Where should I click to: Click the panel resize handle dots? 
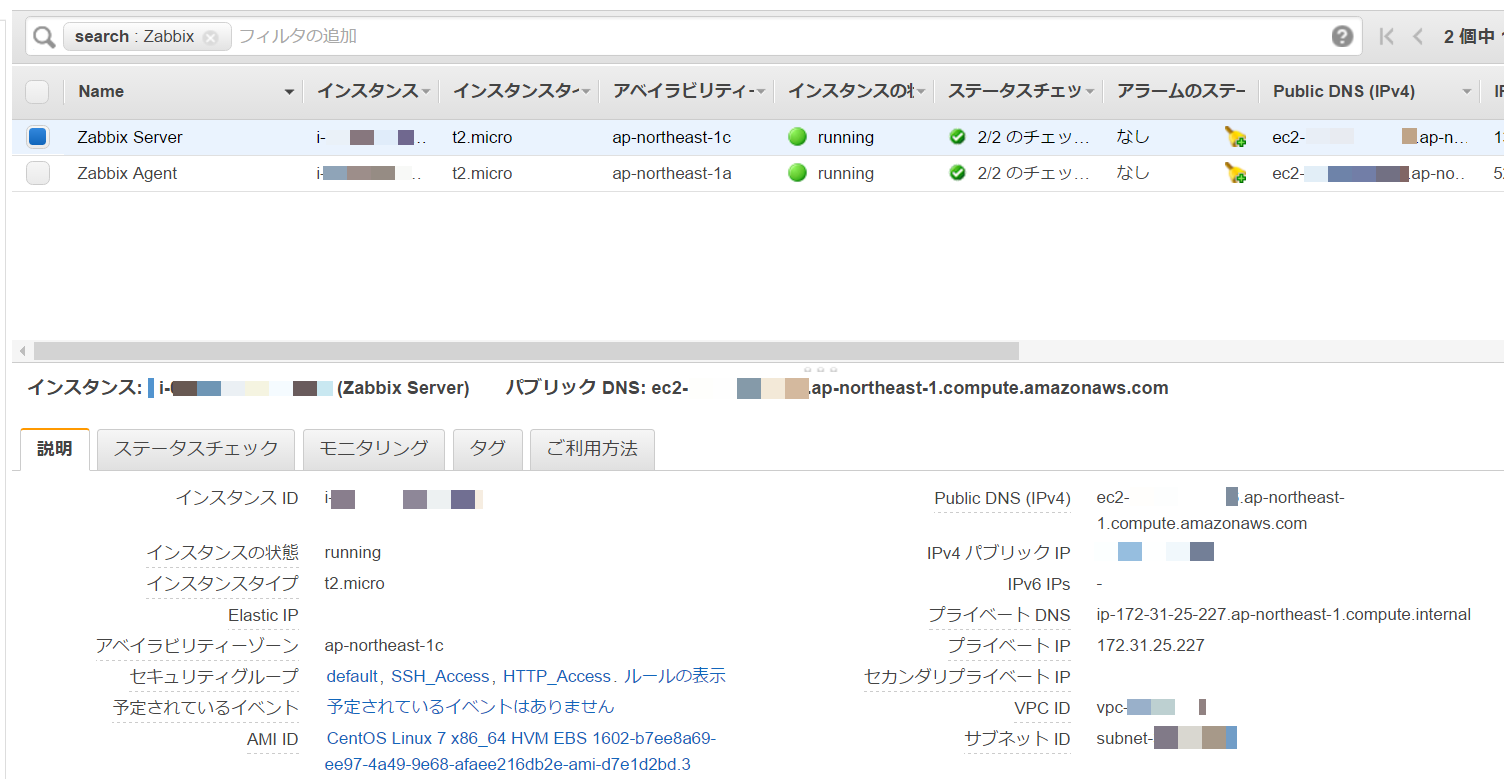pyautogui.click(x=821, y=369)
